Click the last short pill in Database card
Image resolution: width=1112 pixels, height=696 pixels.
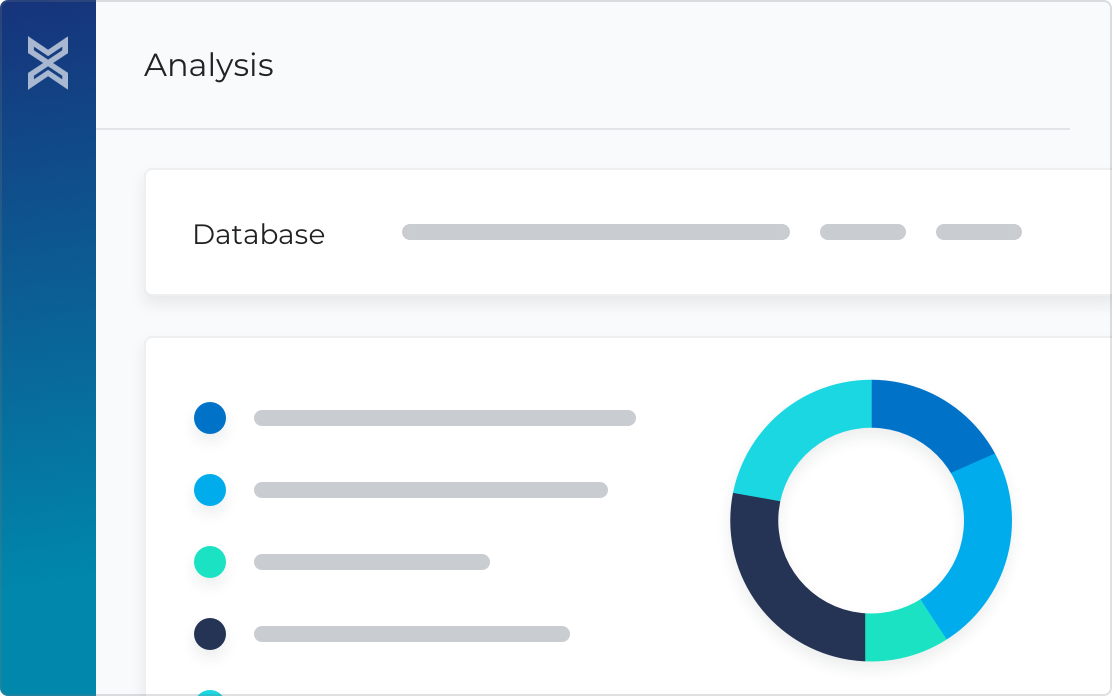tap(979, 232)
